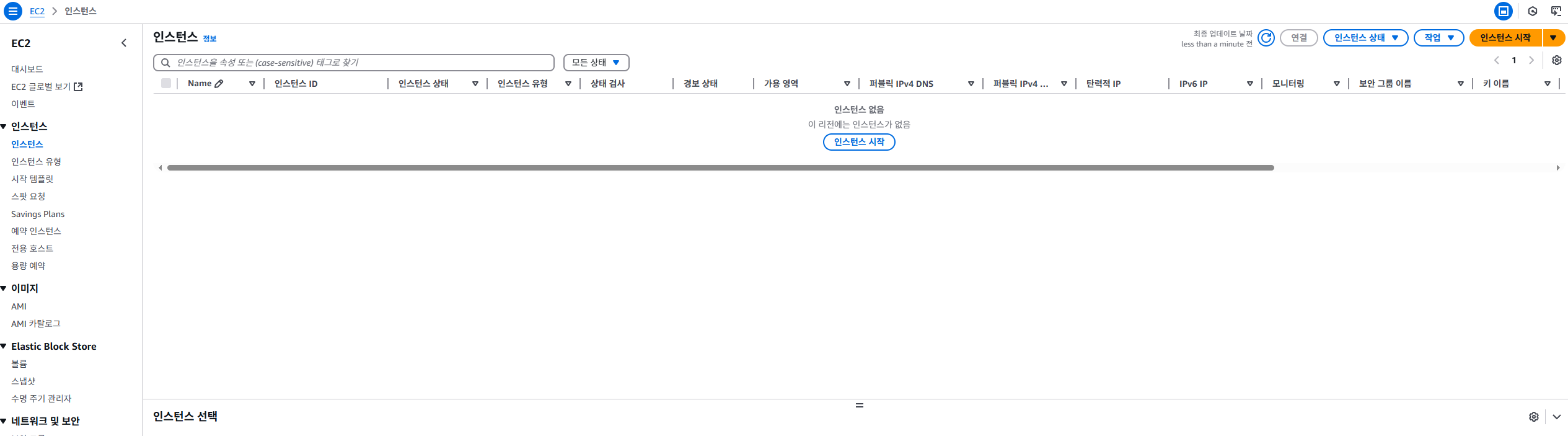Click the external link icon beside EC2 글로벌 보기
Image resolution: width=1568 pixels, height=436 pixels.
coord(78,87)
